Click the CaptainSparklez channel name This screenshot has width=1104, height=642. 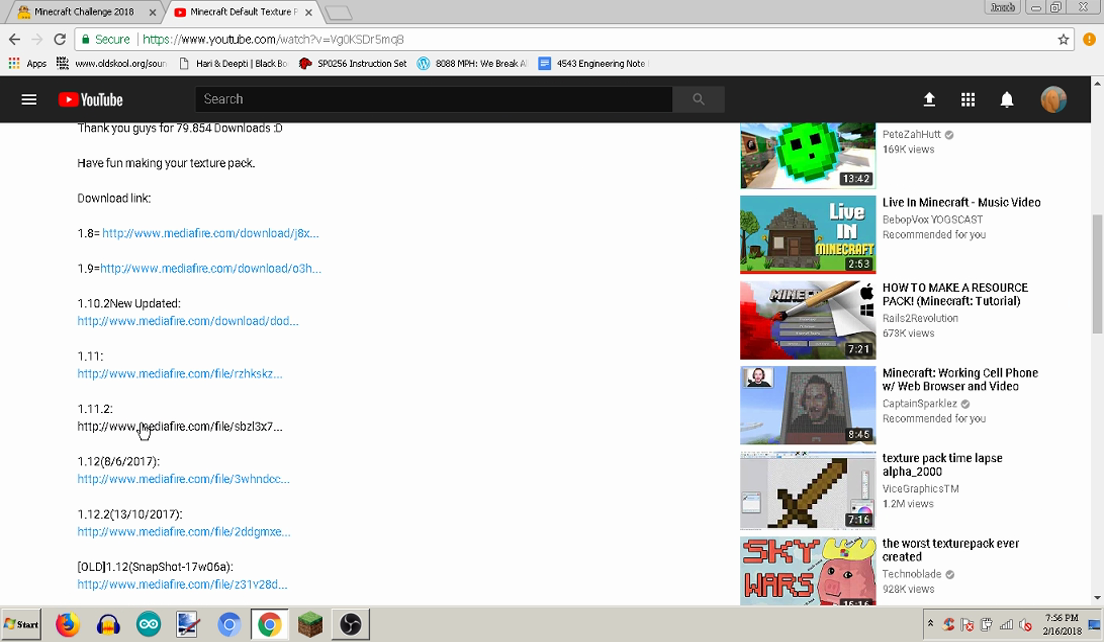(x=920, y=403)
